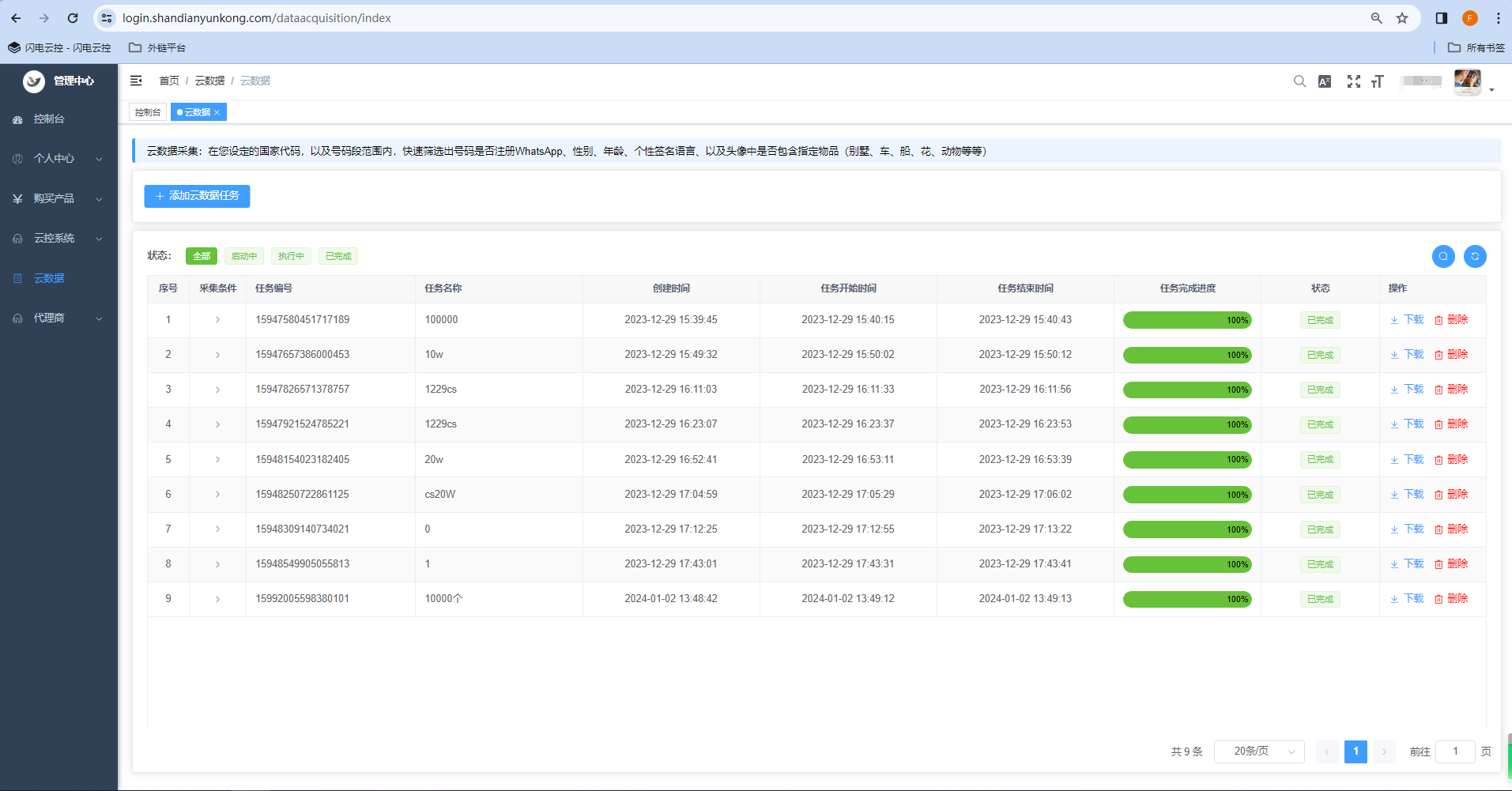Screen dimensions: 1512x791
Task: Filter tasks by 已完成 status
Action: [338, 256]
